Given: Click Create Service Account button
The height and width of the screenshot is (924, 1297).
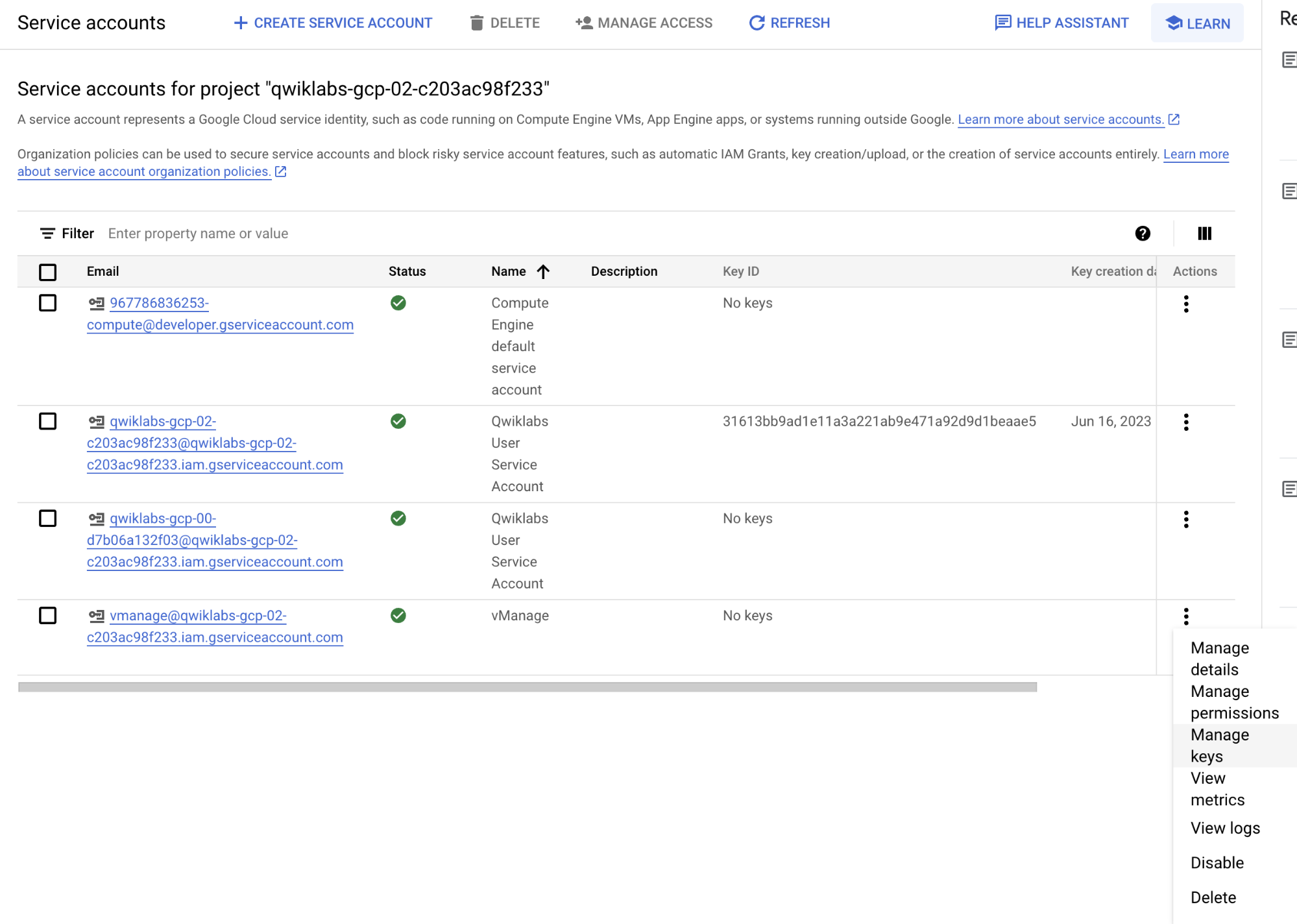Looking at the screenshot, I should [332, 23].
